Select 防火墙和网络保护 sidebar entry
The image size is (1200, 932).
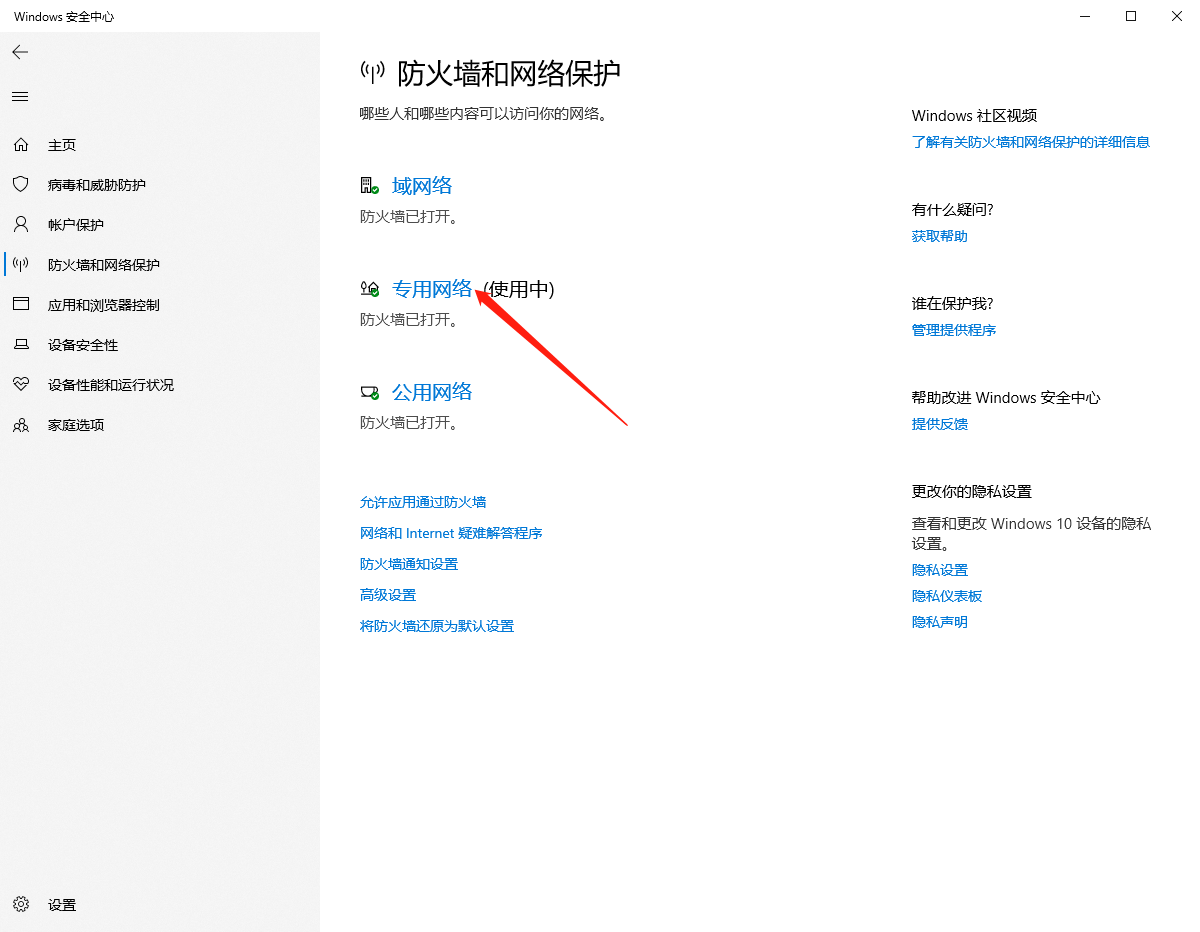pyautogui.click(x=104, y=265)
